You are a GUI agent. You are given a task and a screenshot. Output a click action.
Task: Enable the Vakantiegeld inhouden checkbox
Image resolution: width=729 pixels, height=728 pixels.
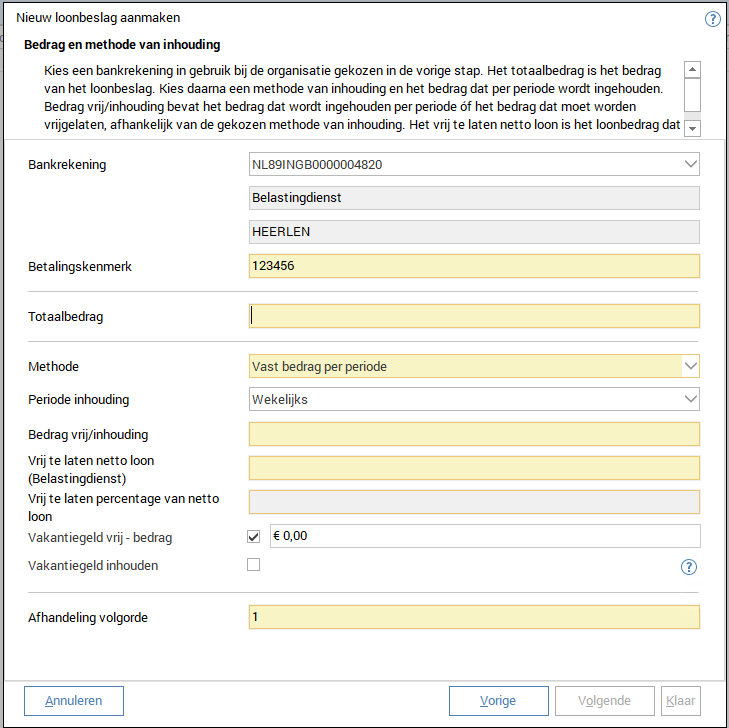[x=253, y=565]
